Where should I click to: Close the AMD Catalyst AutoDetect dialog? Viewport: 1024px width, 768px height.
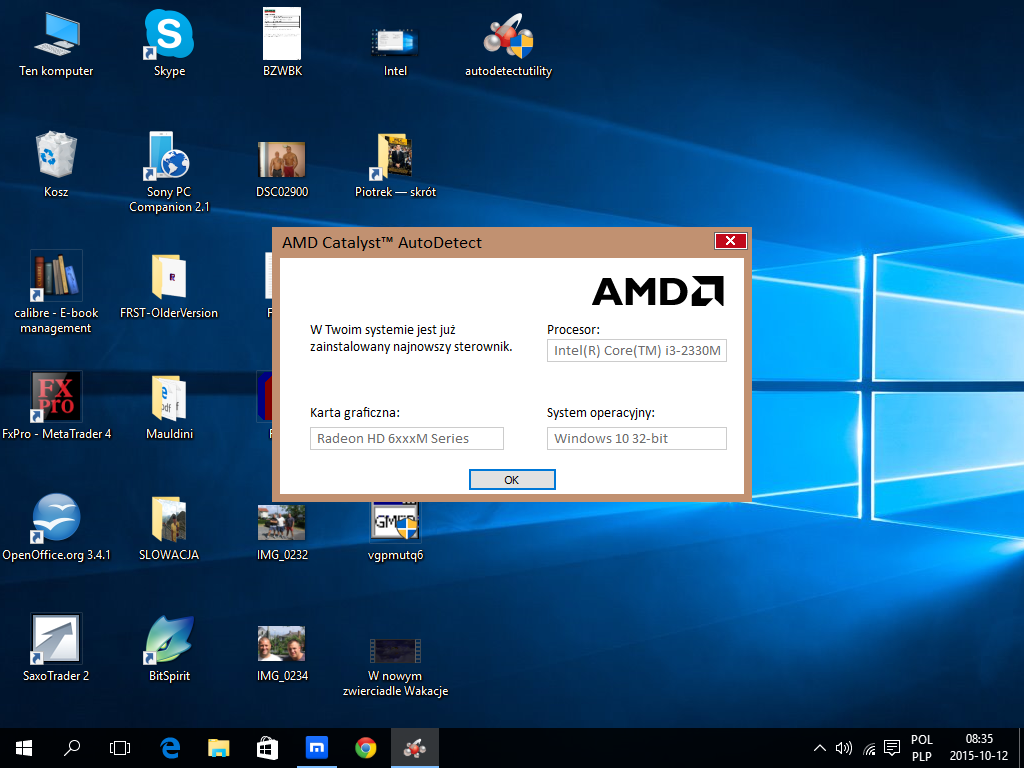click(x=730, y=241)
